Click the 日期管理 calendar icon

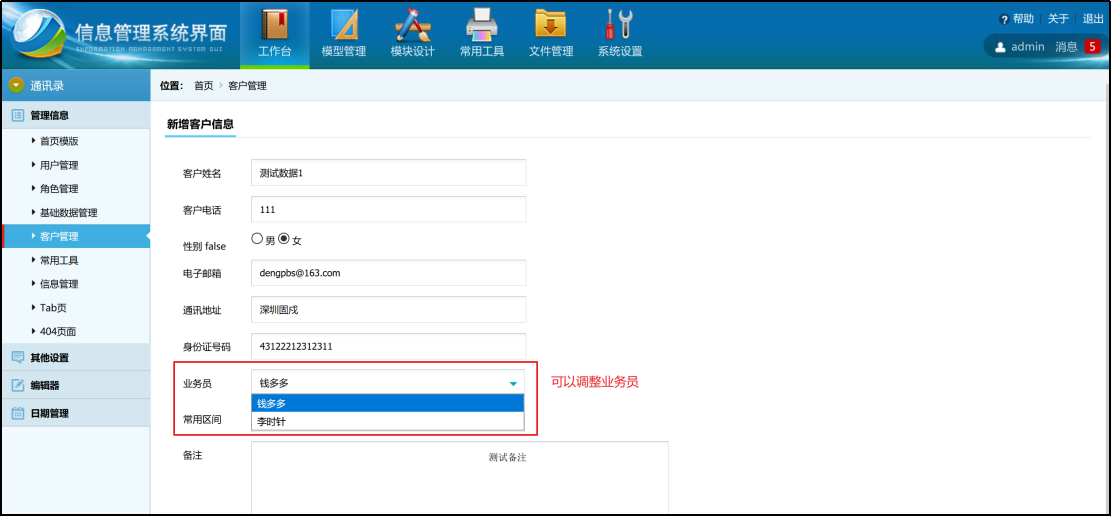[x=18, y=413]
